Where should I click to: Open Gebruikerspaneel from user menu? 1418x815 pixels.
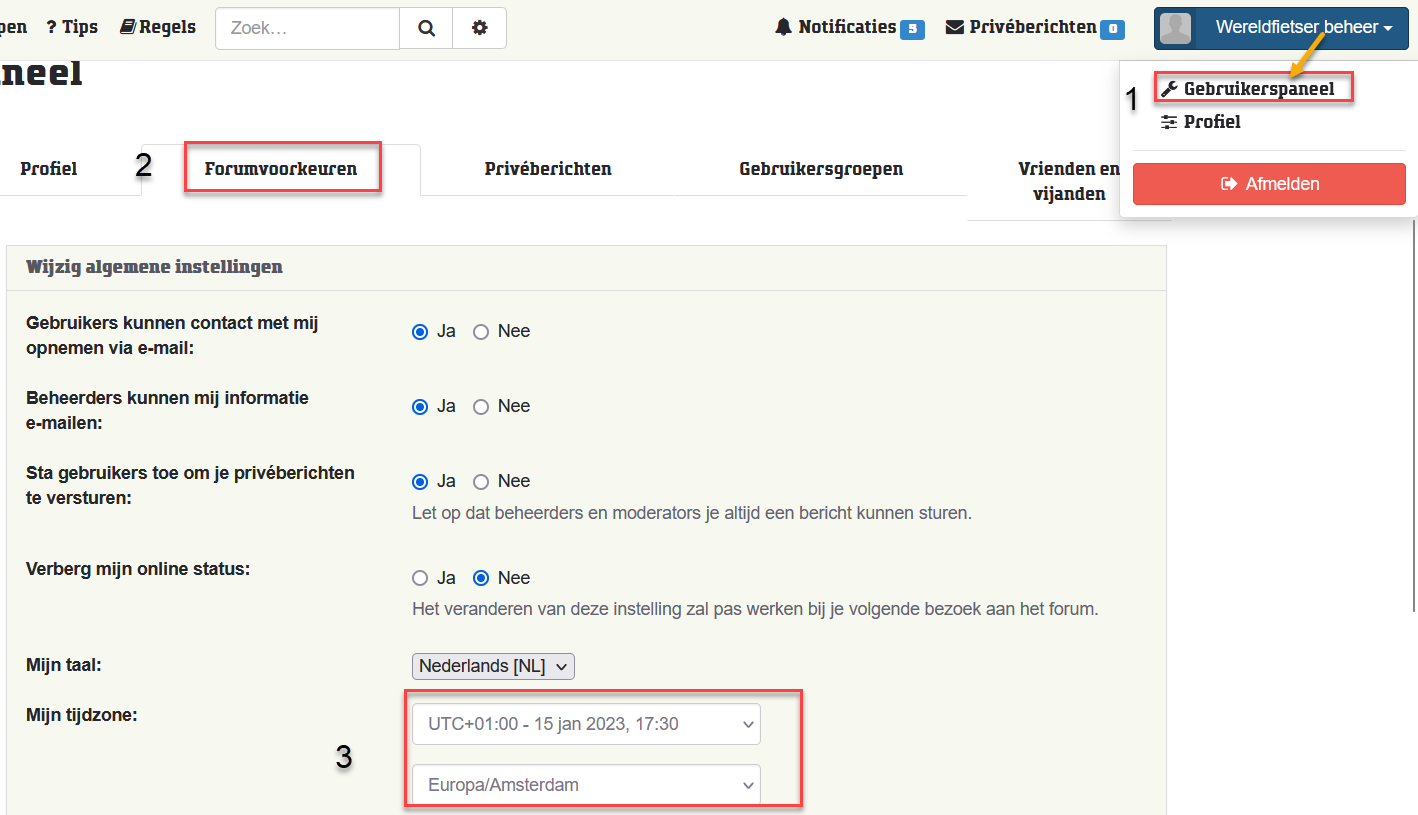click(x=1258, y=89)
